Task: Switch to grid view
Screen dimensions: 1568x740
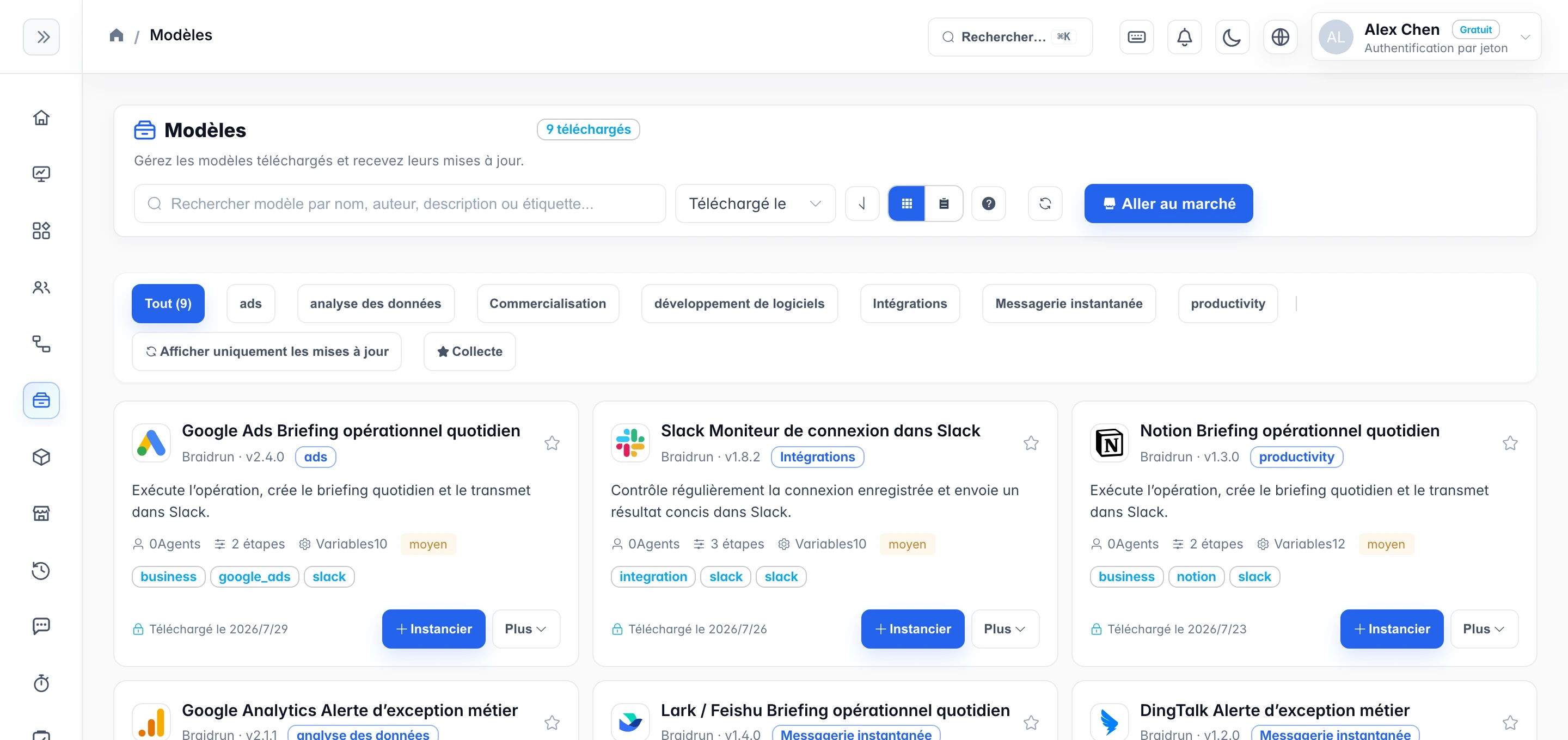Action: pyautogui.click(x=906, y=204)
